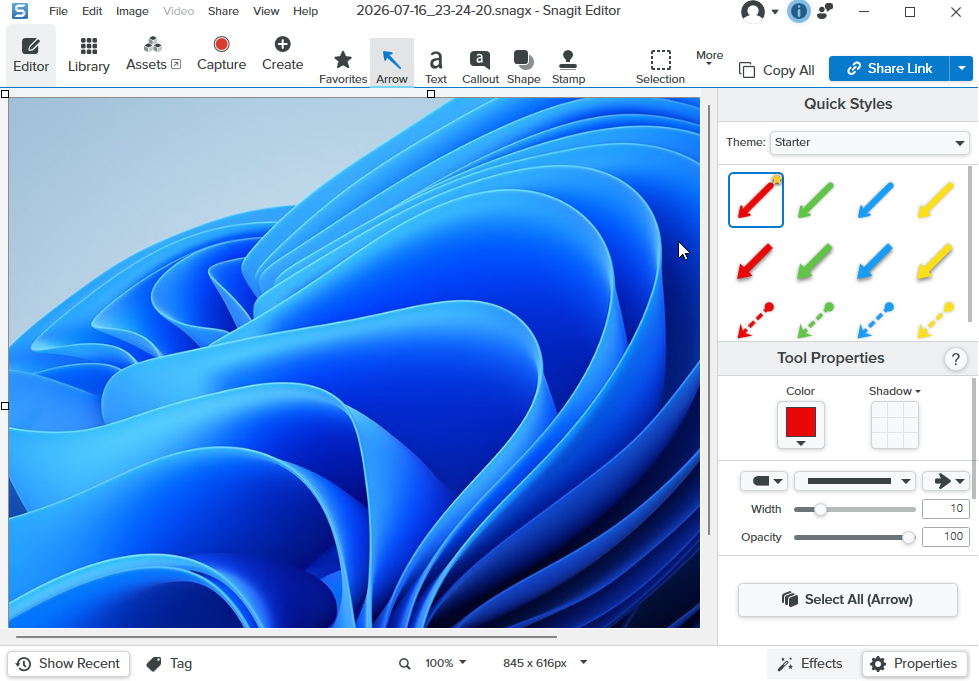This screenshot has height=681, width=979.
Task: Pick the Text tool
Action: tap(436, 67)
